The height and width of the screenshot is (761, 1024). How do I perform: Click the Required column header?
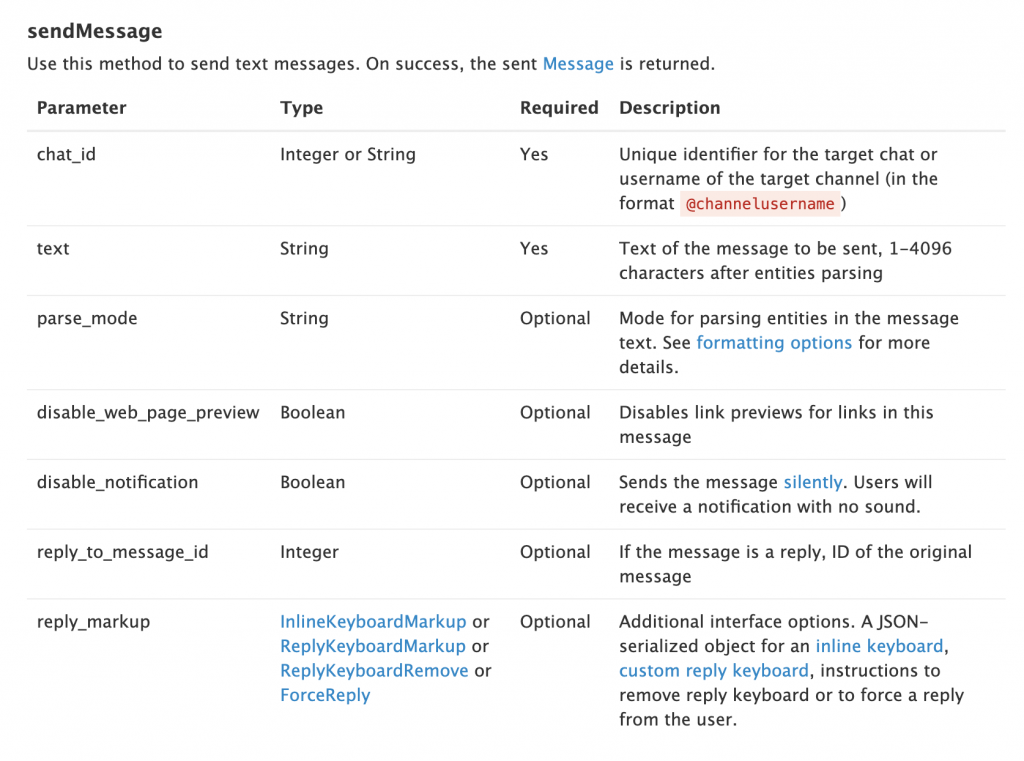559,108
